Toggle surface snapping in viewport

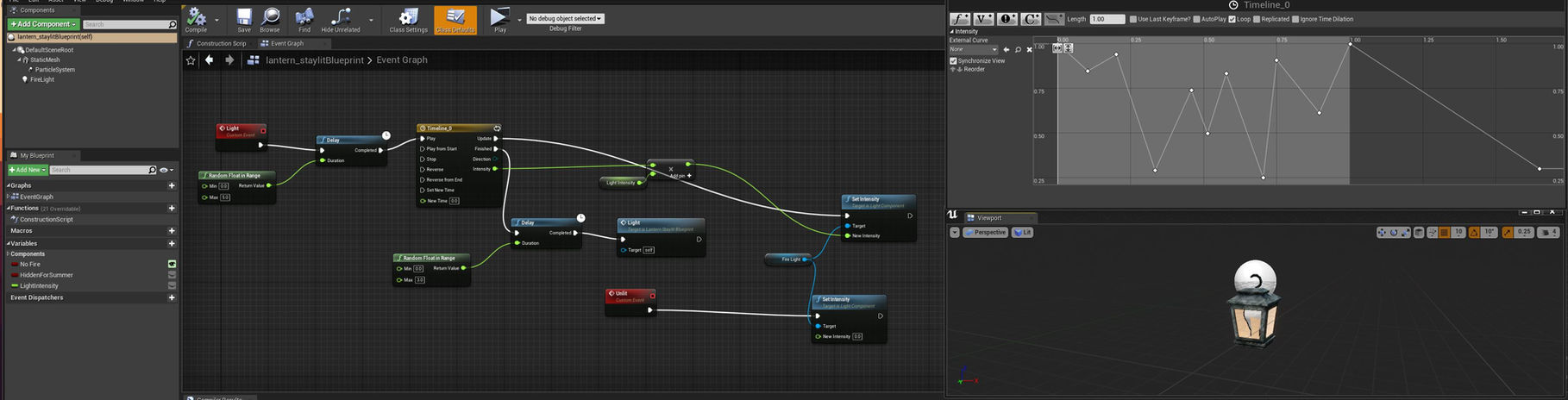(1433, 232)
